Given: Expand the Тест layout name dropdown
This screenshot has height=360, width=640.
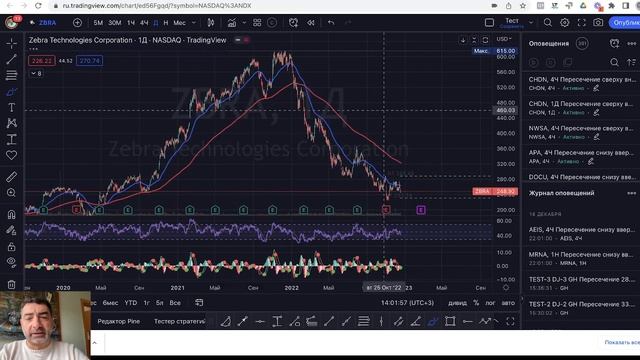Looking at the screenshot, I should click(x=531, y=23).
